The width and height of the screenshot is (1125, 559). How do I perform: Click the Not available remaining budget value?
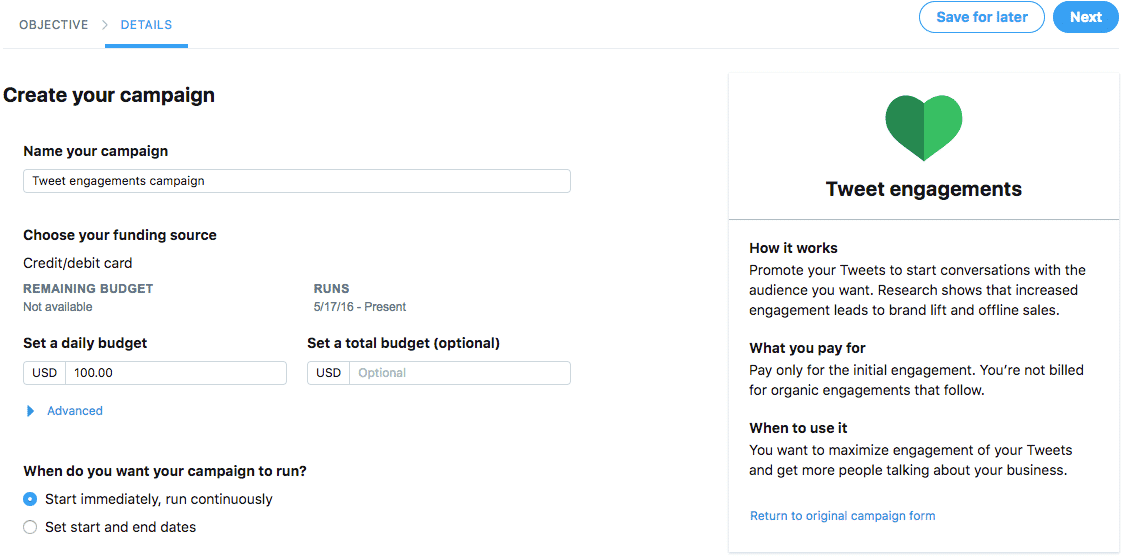coord(57,307)
